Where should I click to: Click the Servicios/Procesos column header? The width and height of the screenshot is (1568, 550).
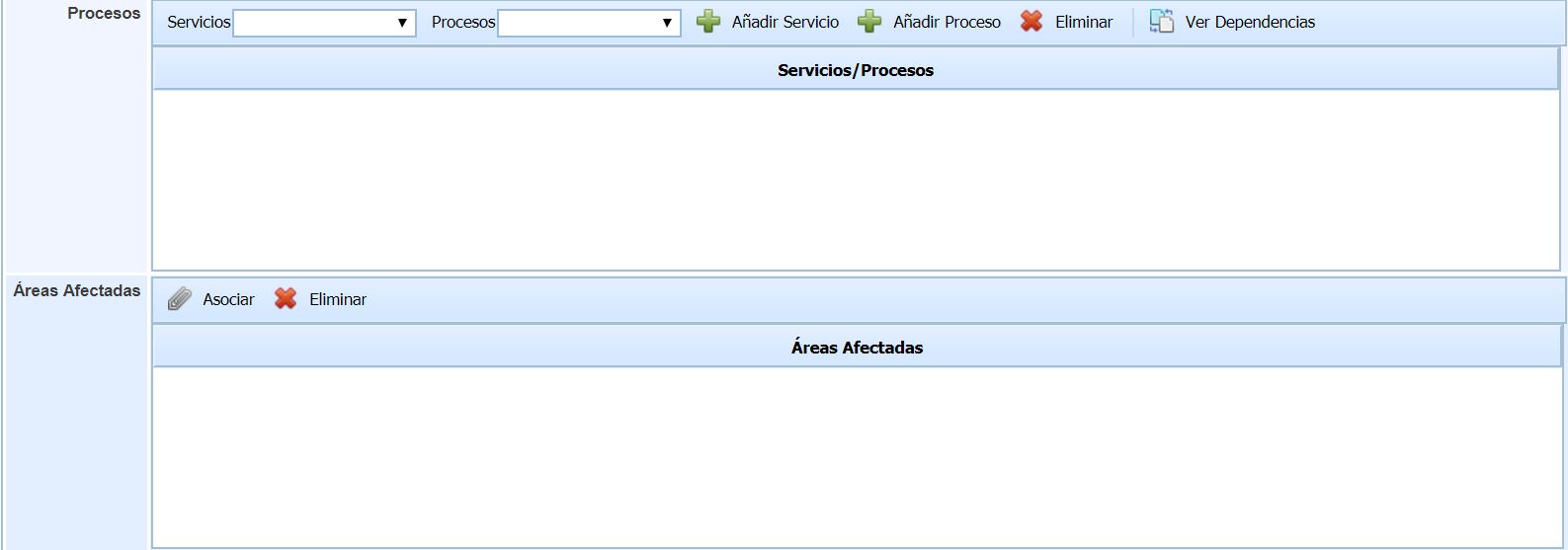coord(856,70)
